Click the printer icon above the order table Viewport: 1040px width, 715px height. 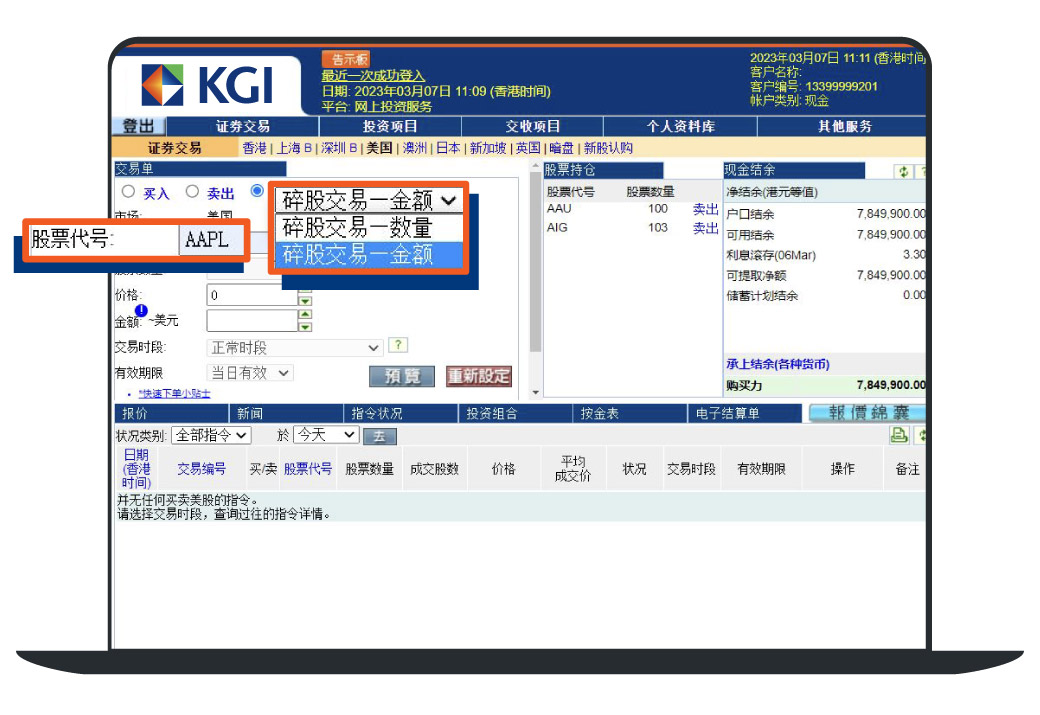898,435
